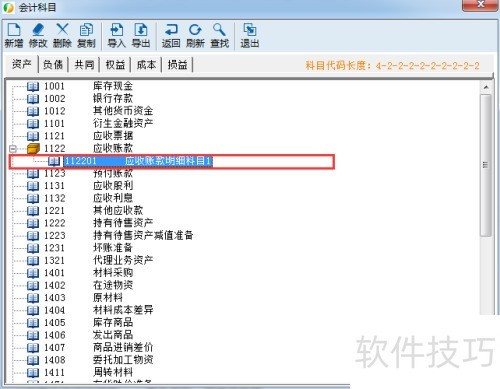Click the account code 1402
Screen dimensions: 500x389
tap(54, 285)
